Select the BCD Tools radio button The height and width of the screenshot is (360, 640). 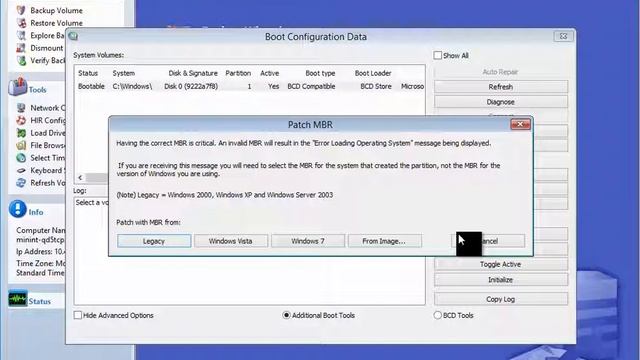(x=438, y=315)
